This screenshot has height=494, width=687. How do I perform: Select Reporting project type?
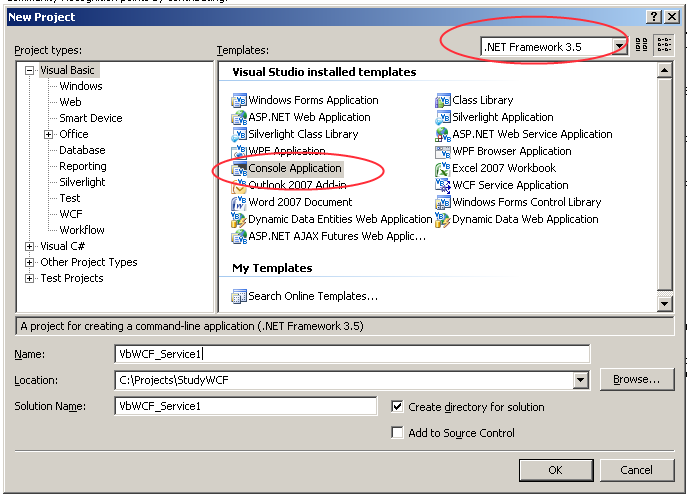click(x=83, y=166)
